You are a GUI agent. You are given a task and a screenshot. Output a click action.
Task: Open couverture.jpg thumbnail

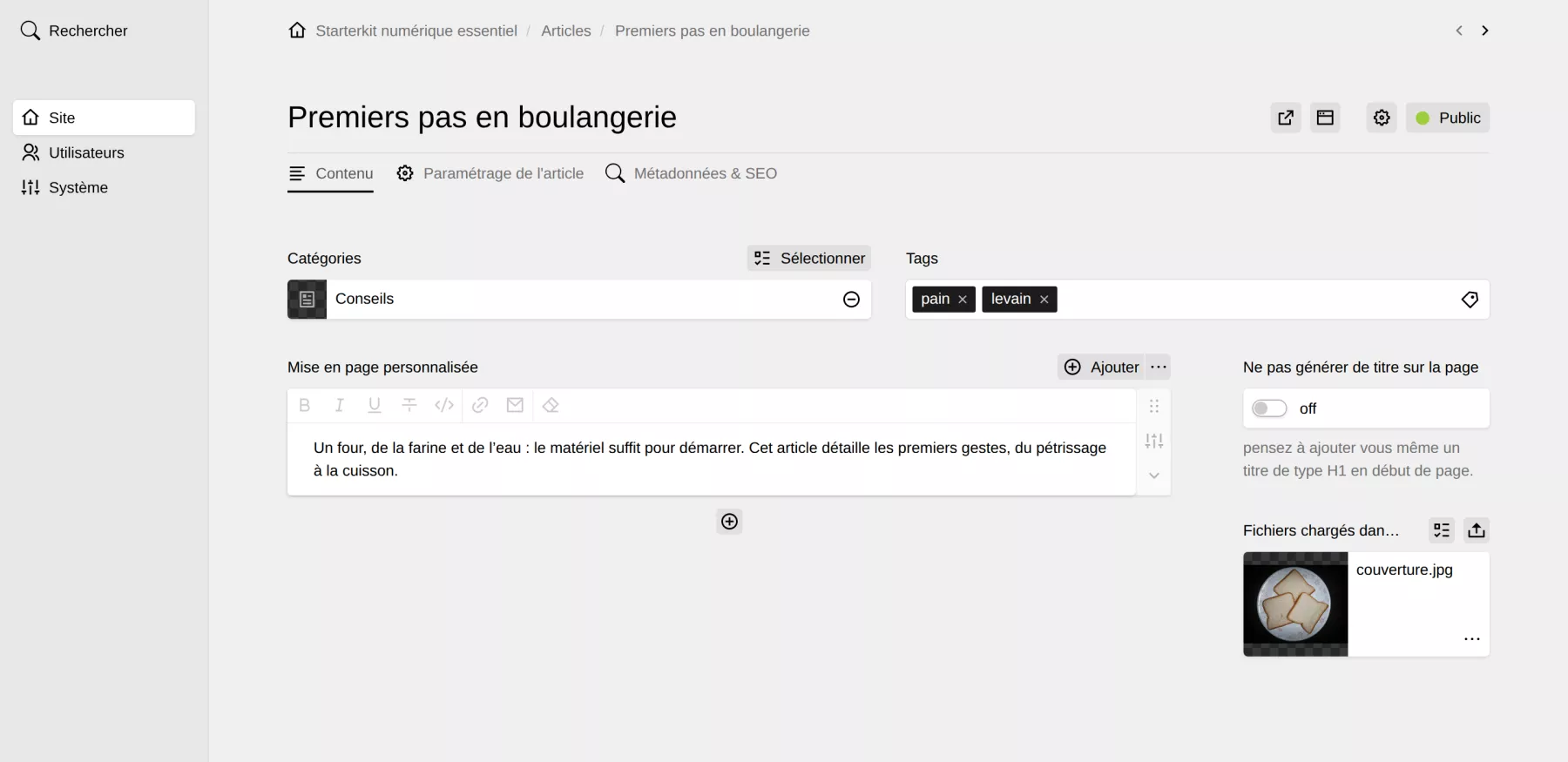(x=1295, y=604)
